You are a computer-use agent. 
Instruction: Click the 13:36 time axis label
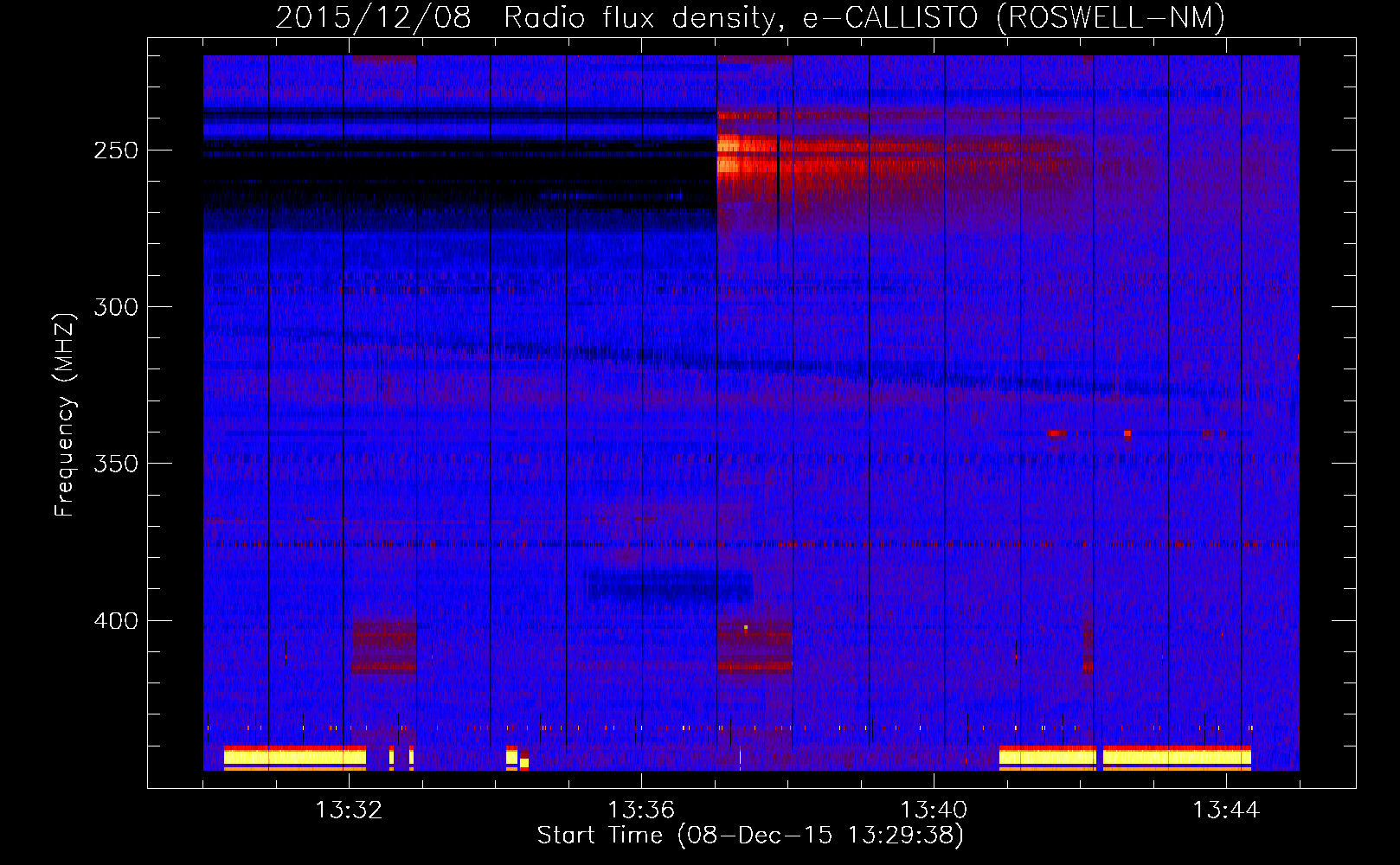[x=641, y=811]
